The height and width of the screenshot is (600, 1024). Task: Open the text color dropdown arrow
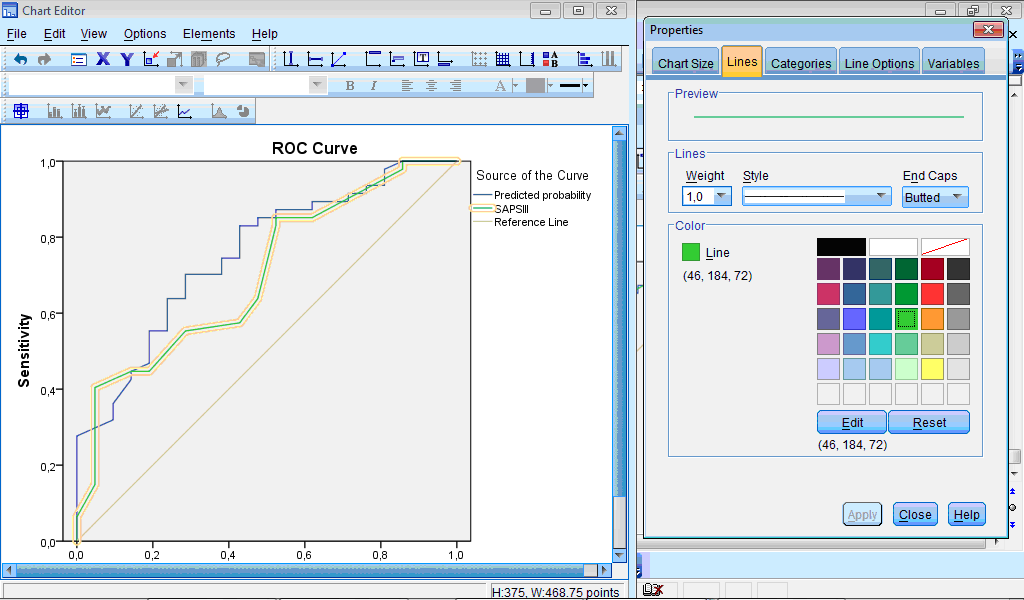coord(515,86)
